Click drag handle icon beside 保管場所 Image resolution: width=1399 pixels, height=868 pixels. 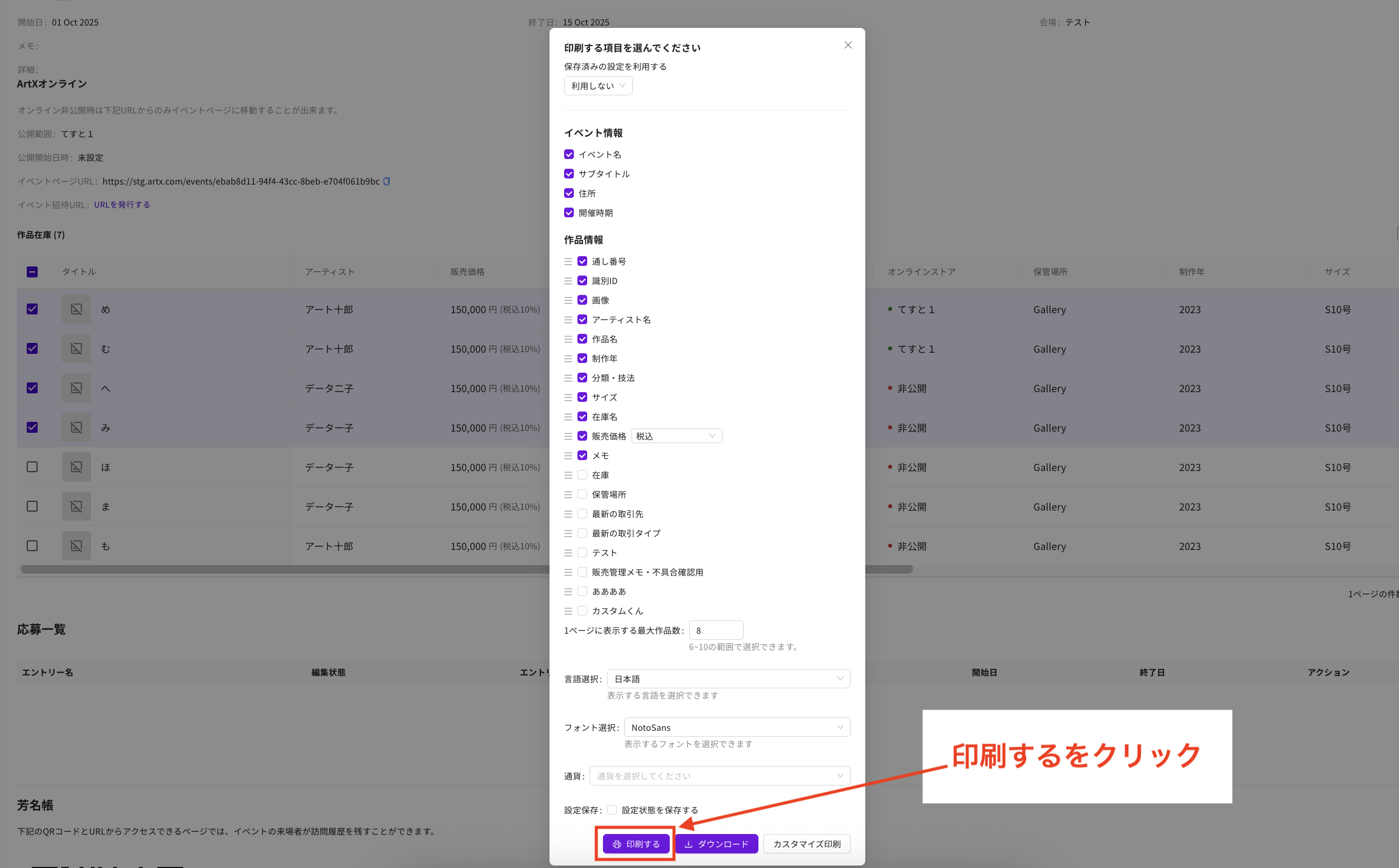coord(568,495)
